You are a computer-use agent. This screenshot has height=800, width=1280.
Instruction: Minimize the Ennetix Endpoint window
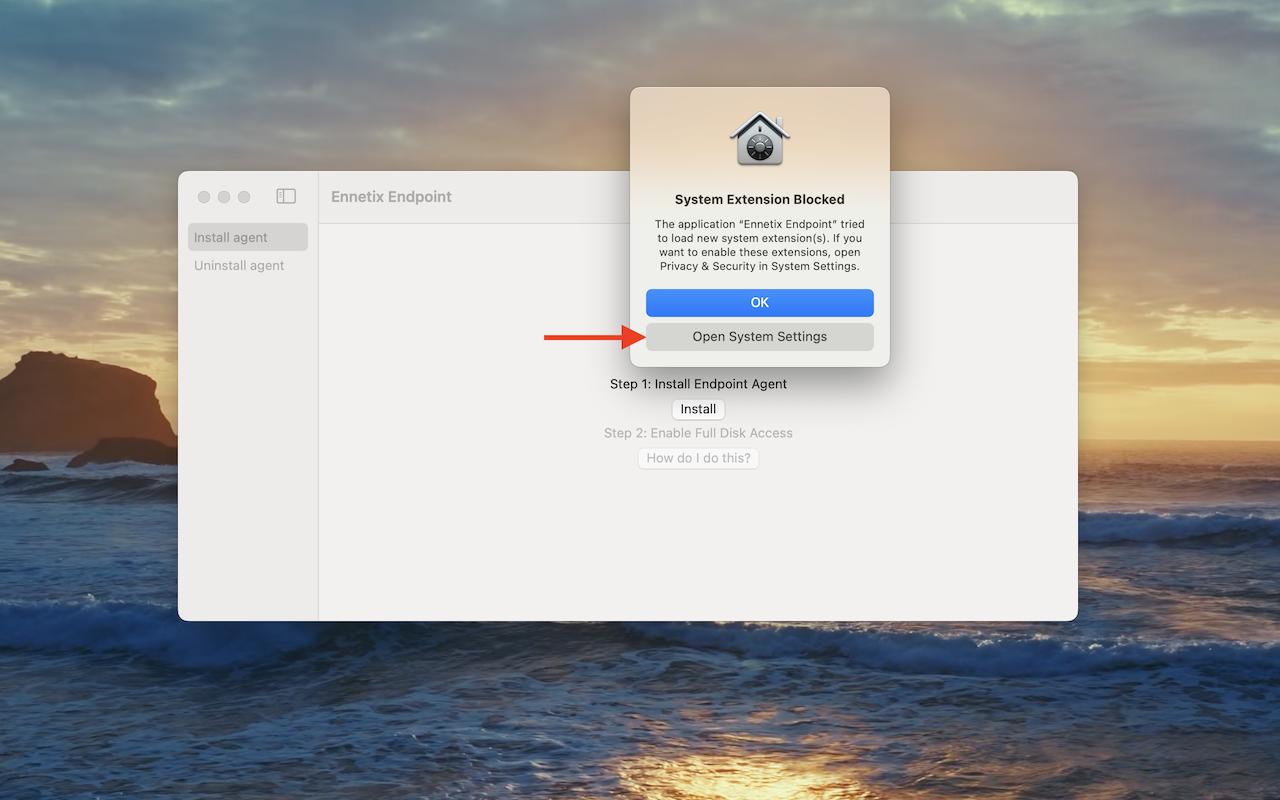(224, 197)
